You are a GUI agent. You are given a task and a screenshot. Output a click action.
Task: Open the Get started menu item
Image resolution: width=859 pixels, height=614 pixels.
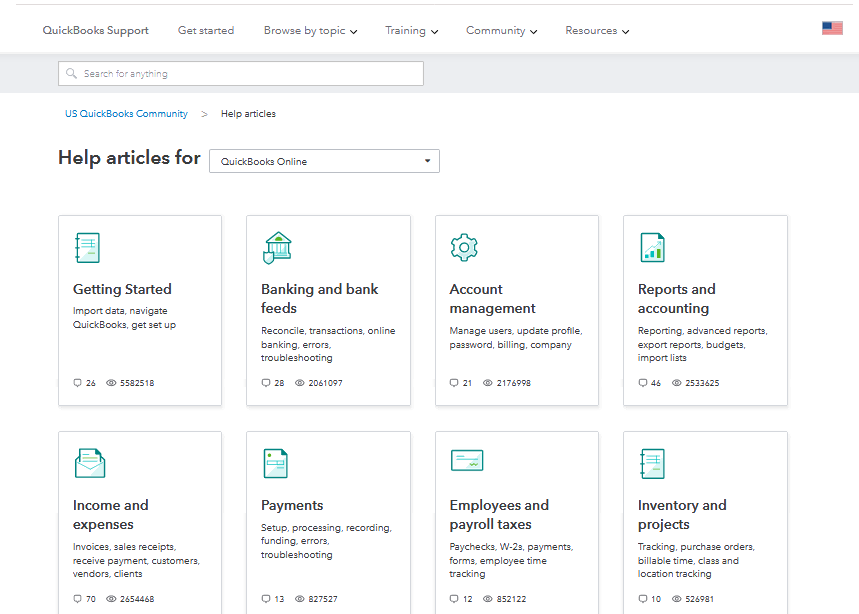point(206,31)
